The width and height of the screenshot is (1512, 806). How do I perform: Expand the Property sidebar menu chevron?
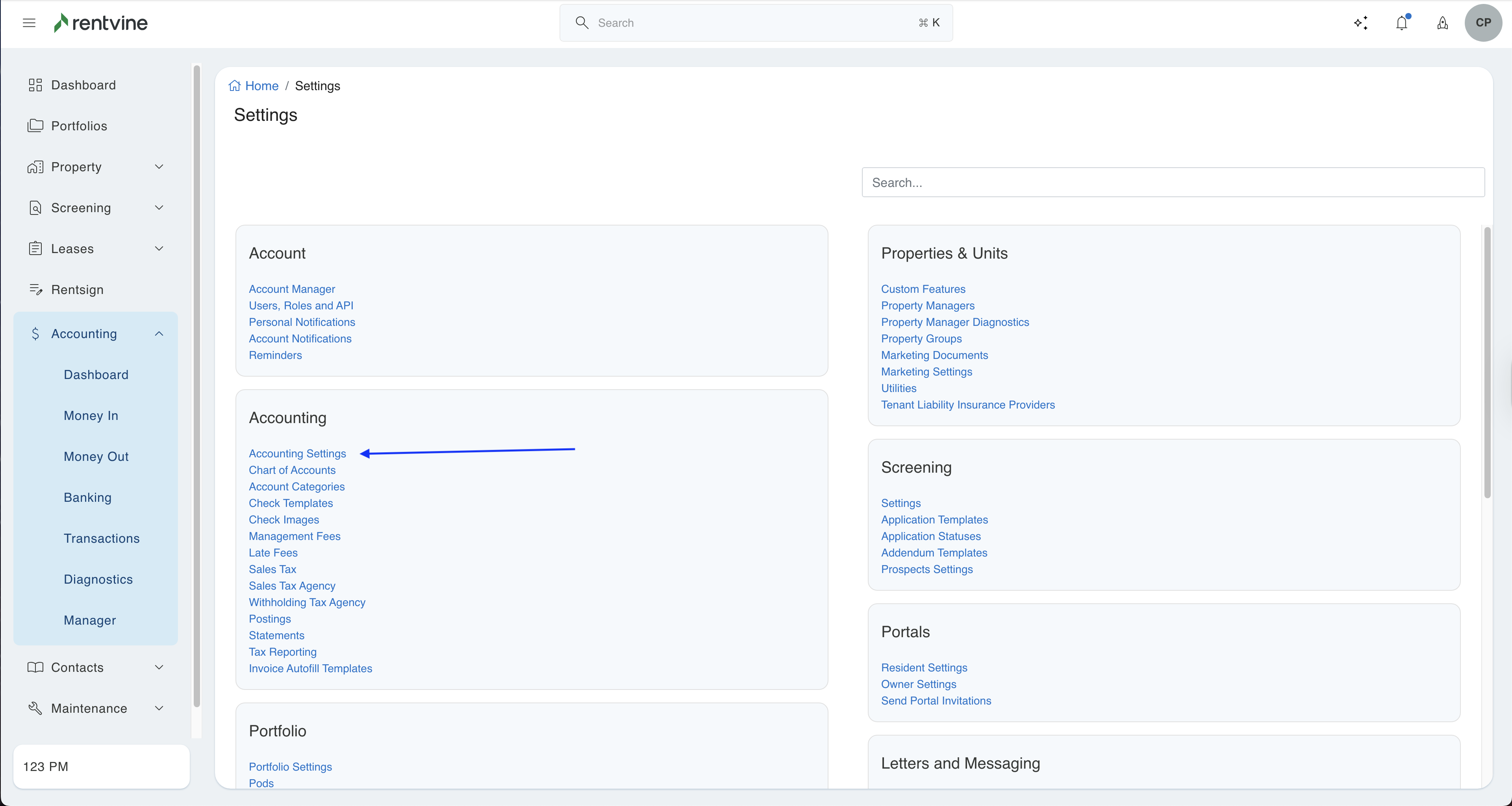pos(159,166)
